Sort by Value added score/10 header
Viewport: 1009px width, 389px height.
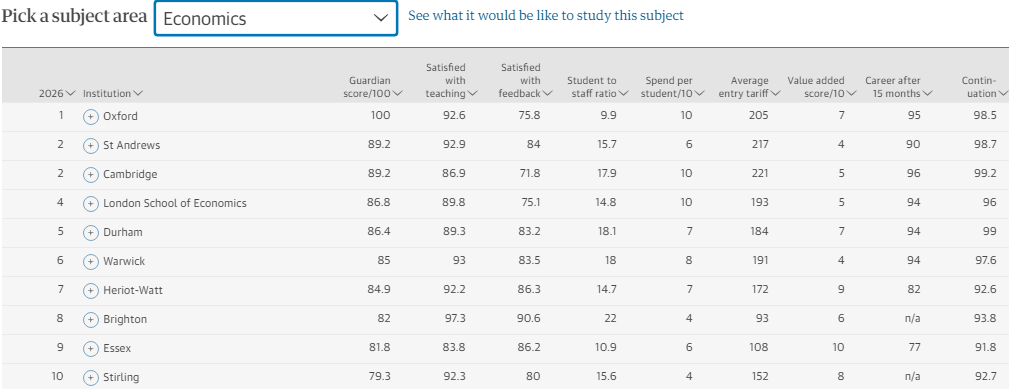tap(822, 87)
